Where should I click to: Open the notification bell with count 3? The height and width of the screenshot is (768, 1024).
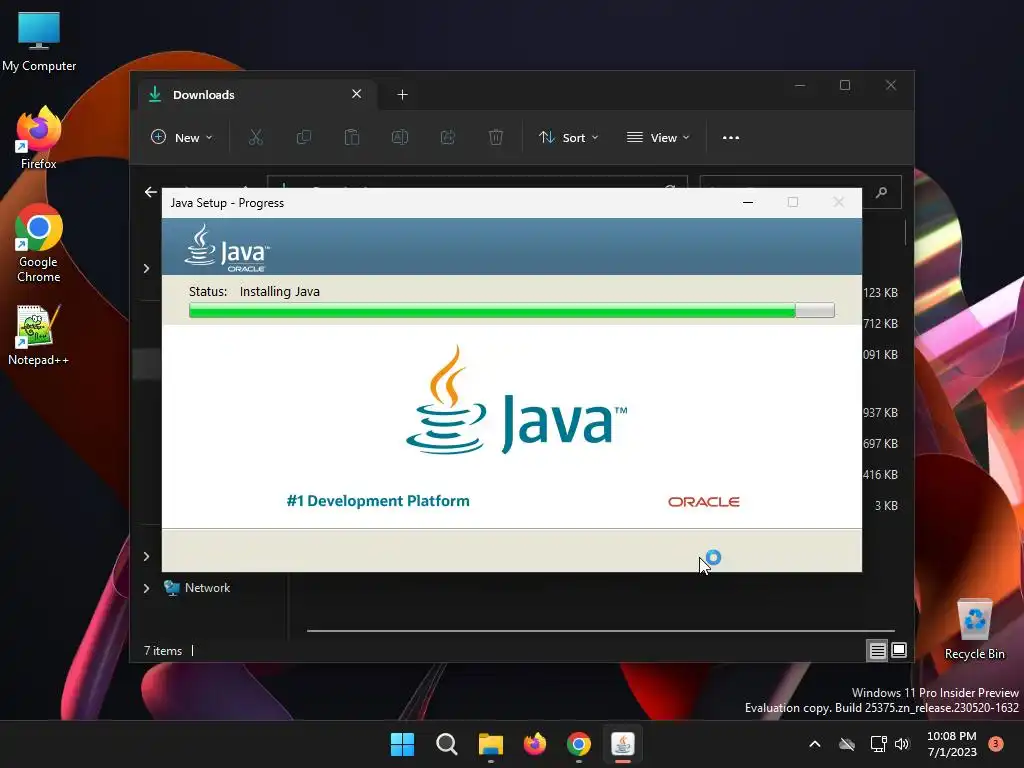pos(995,744)
